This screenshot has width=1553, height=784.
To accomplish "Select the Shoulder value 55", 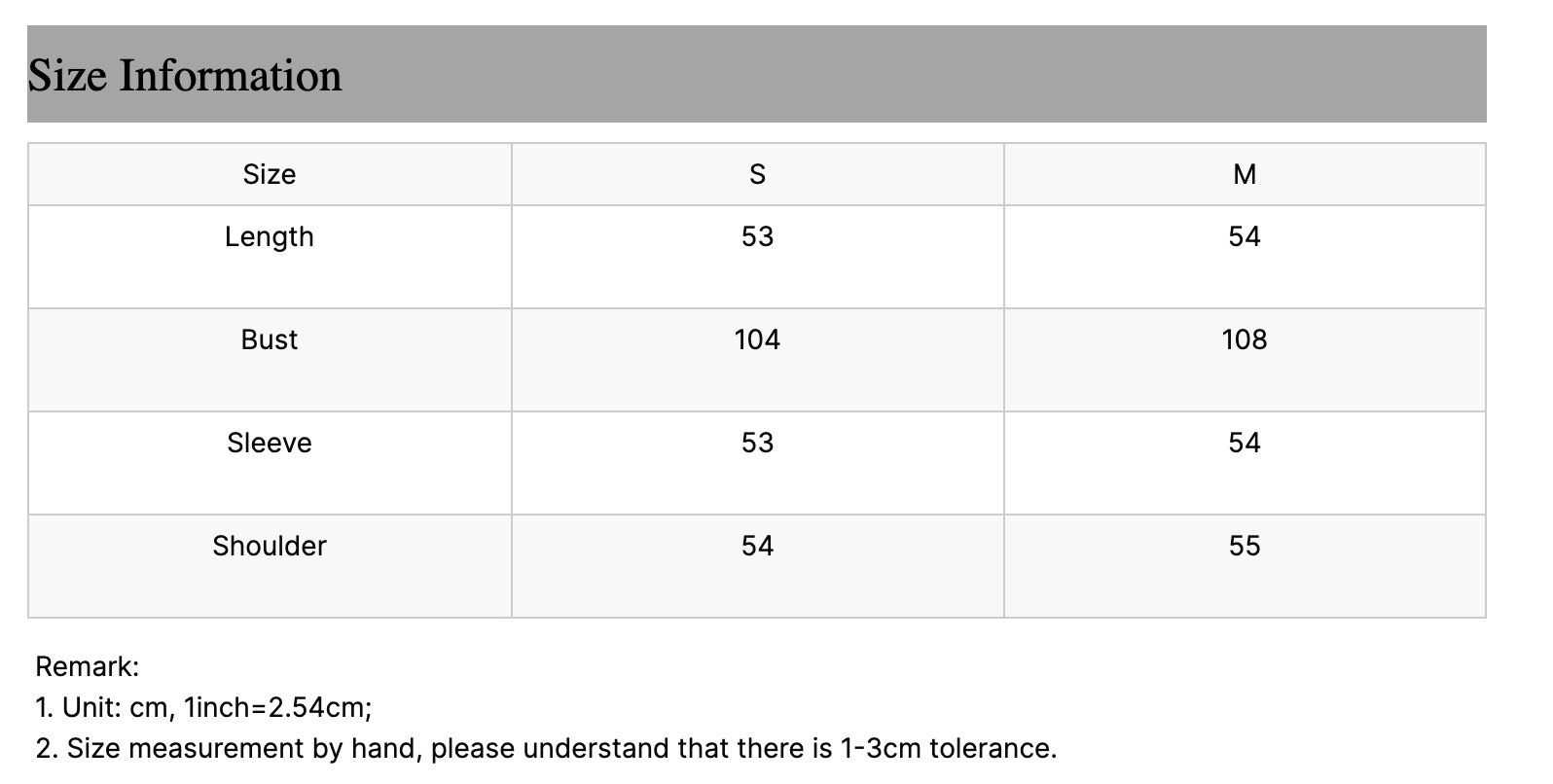I will pyautogui.click(x=1244, y=546).
